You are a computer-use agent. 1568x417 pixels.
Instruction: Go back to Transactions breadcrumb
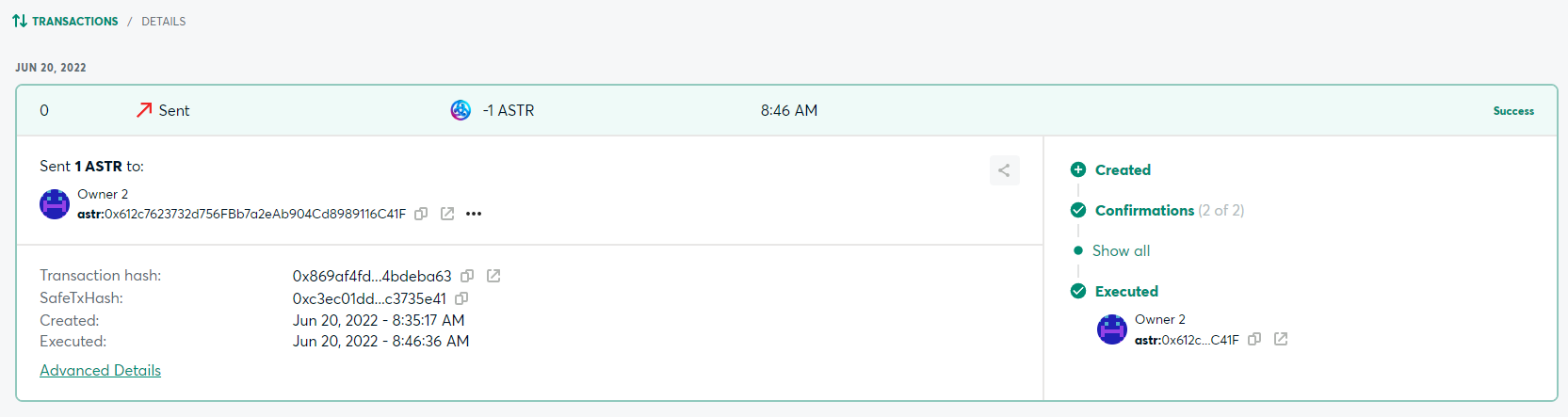[x=74, y=21]
